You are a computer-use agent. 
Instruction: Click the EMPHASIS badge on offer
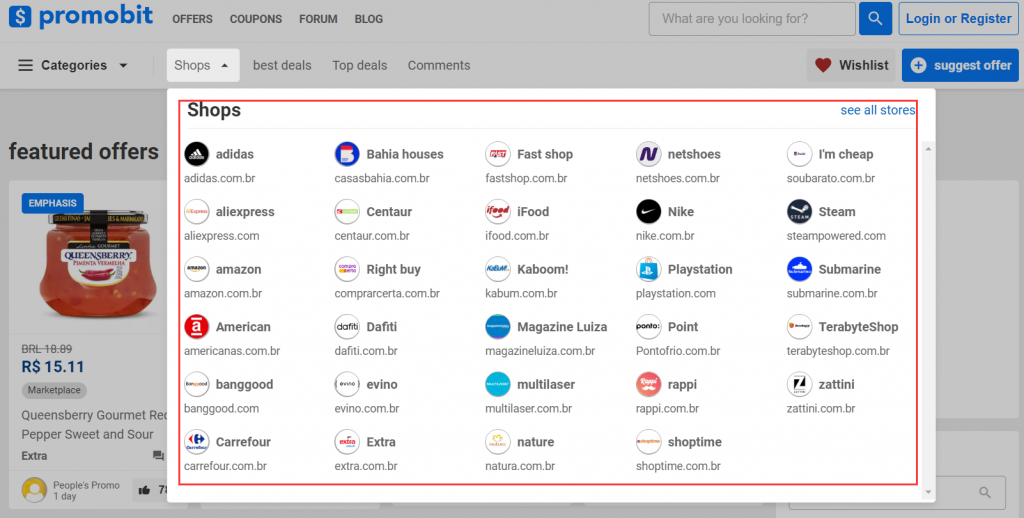(x=52, y=203)
